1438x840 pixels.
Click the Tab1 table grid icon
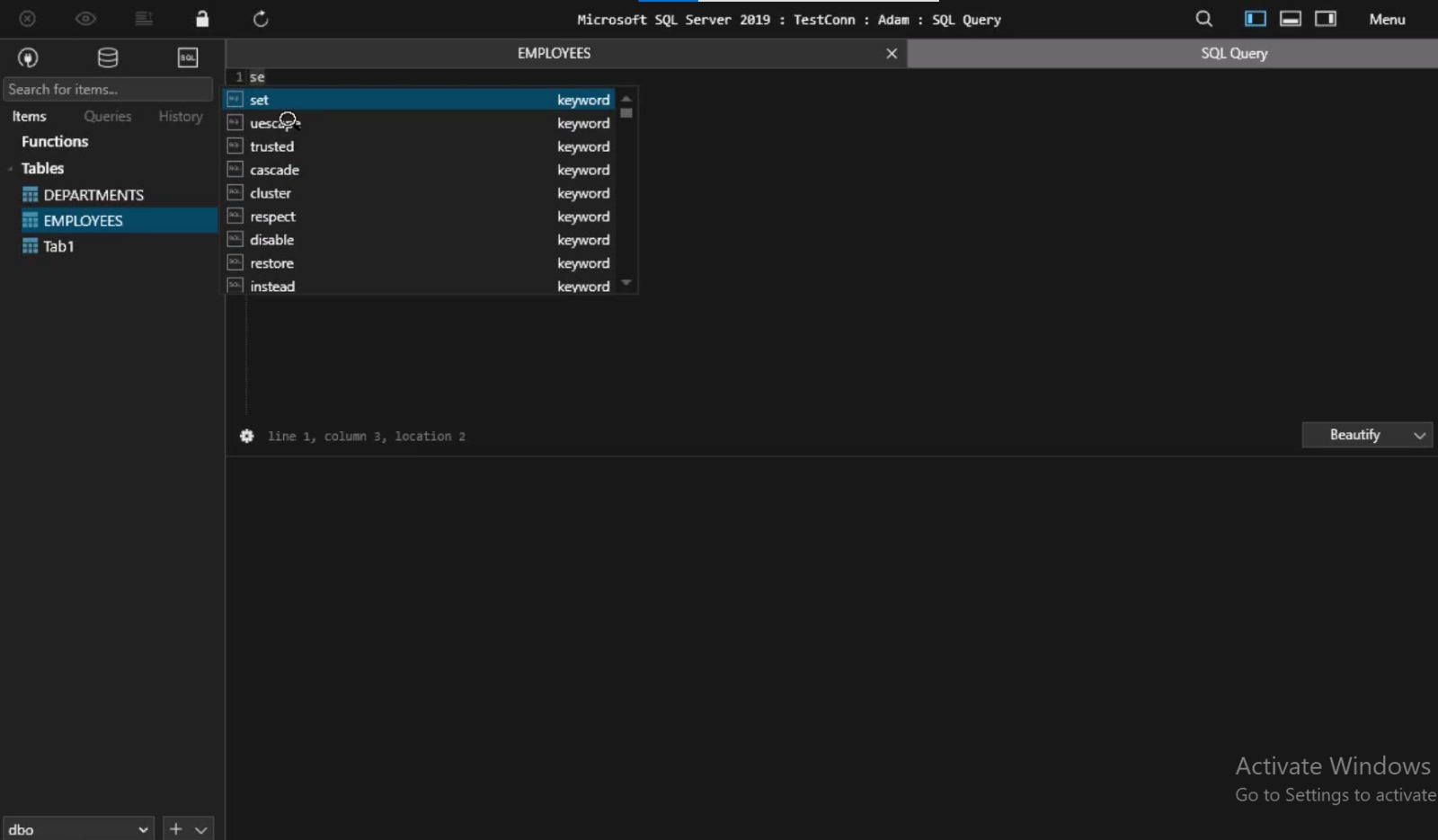30,246
